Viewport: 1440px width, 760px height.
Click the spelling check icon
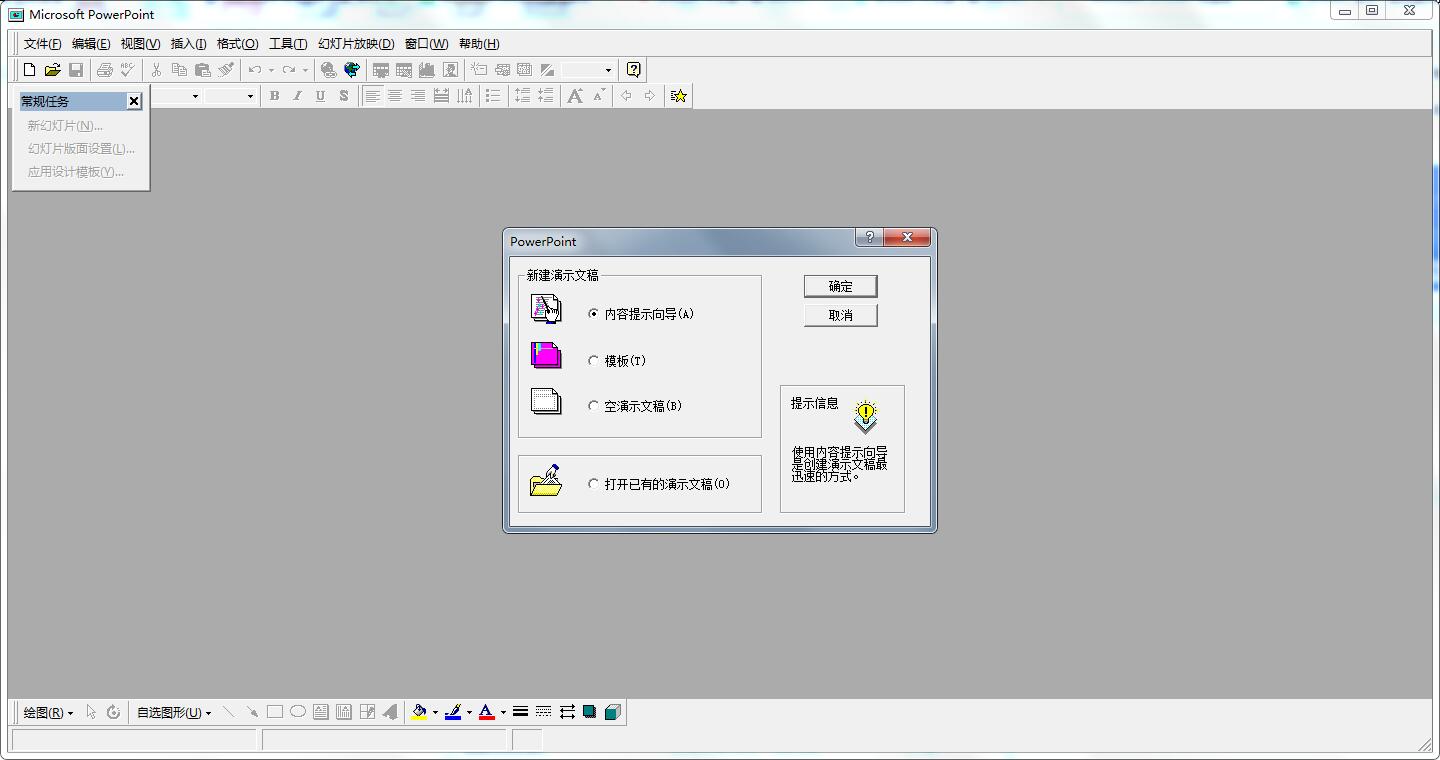click(x=126, y=69)
